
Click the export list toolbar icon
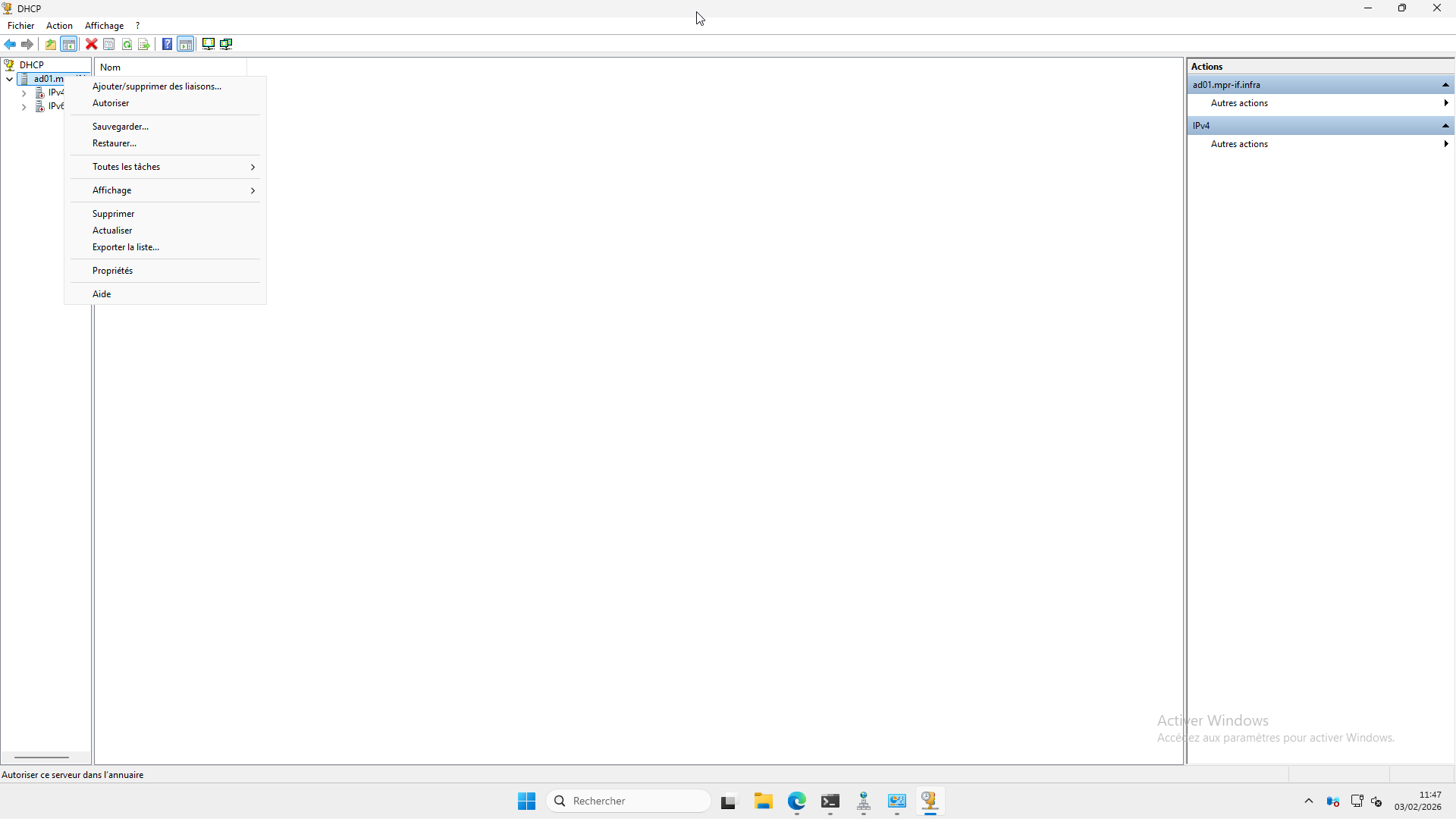coord(144,44)
